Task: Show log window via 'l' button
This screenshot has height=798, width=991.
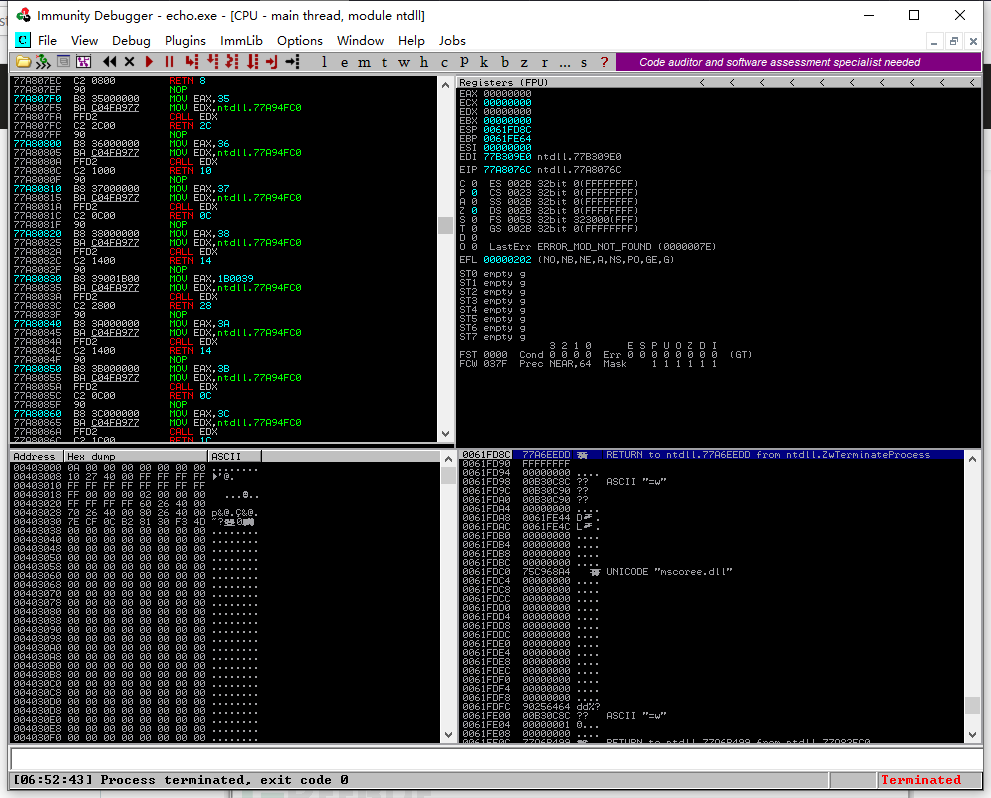Action: click(324, 62)
